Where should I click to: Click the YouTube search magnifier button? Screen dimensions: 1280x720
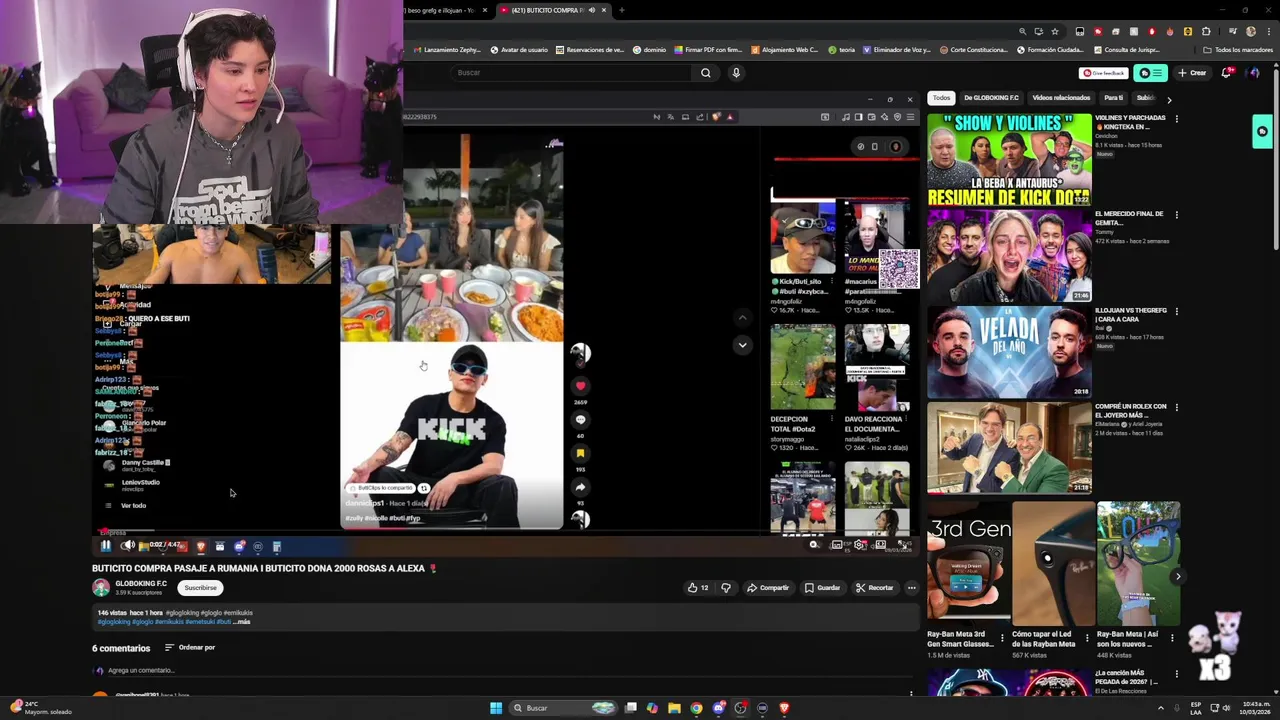click(705, 73)
